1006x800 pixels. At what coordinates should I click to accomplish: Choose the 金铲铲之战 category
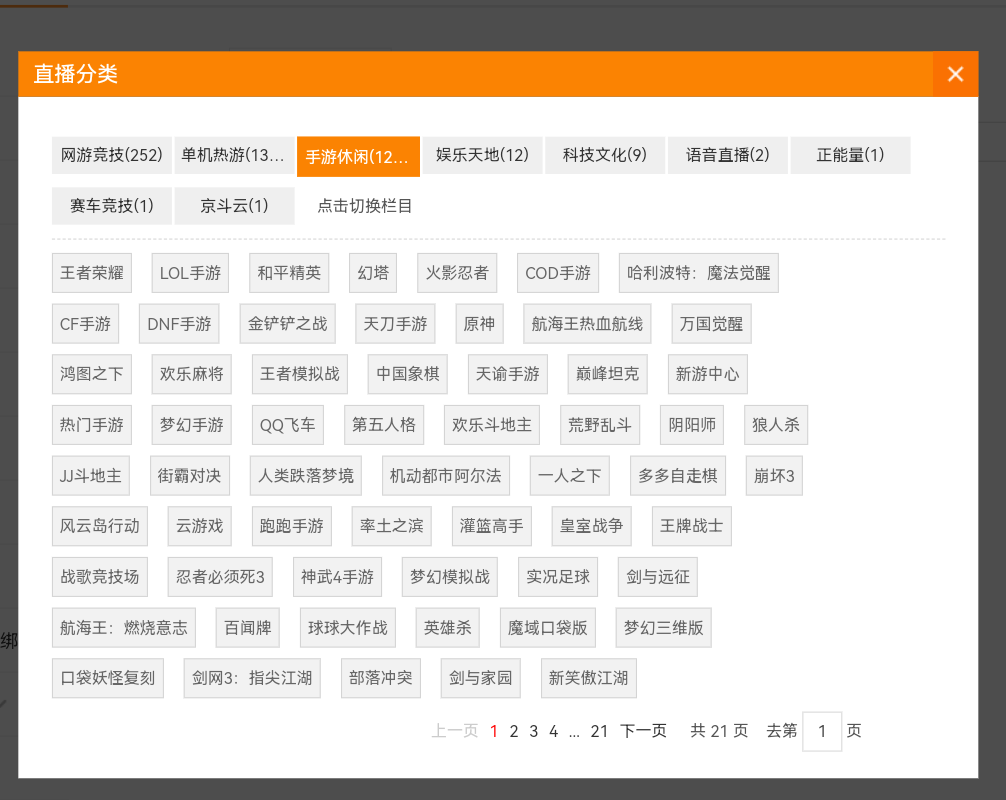pyautogui.click(x=287, y=324)
